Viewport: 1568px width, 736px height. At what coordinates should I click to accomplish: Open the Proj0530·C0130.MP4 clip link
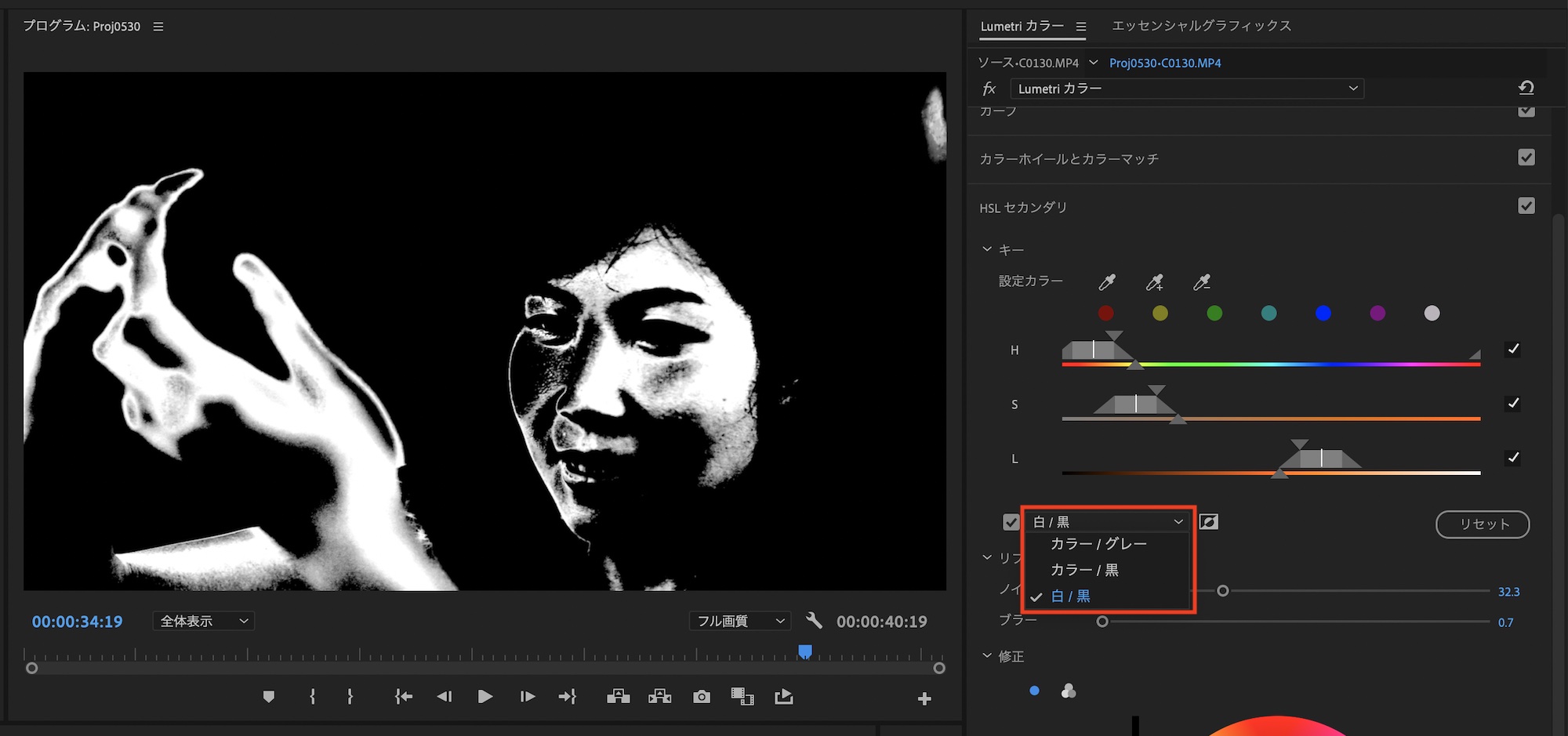coord(1165,63)
